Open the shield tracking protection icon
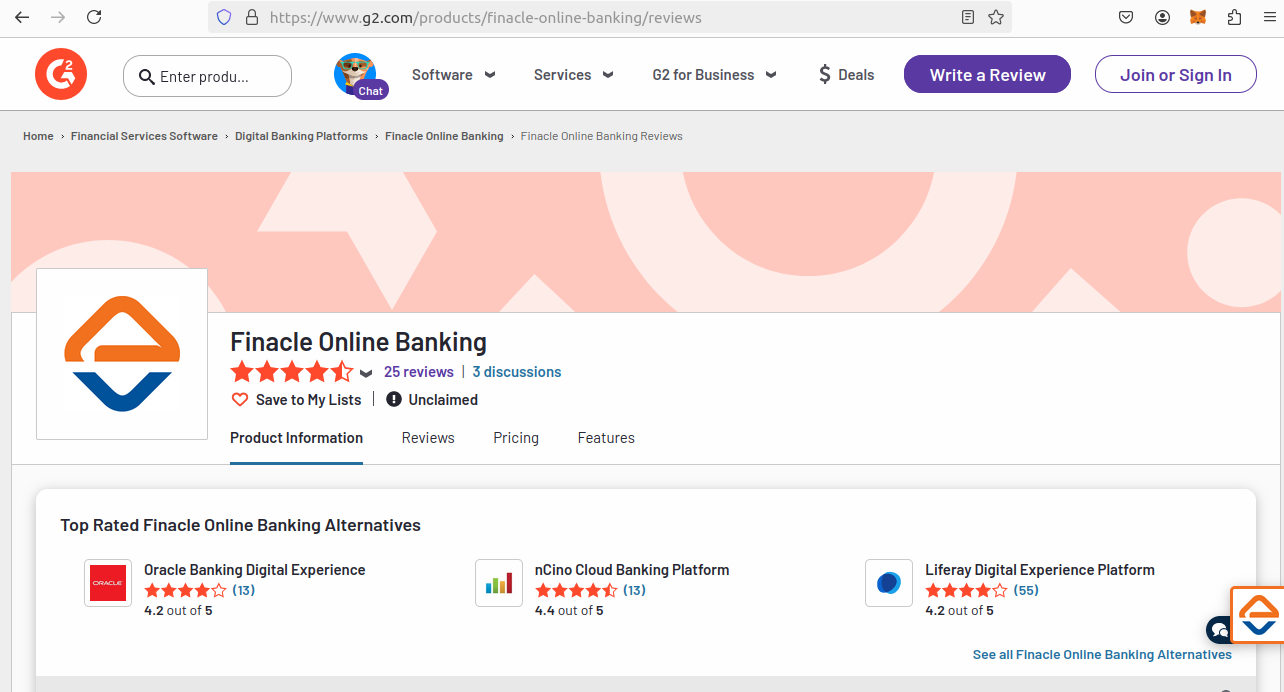The height and width of the screenshot is (692, 1284). (x=224, y=17)
